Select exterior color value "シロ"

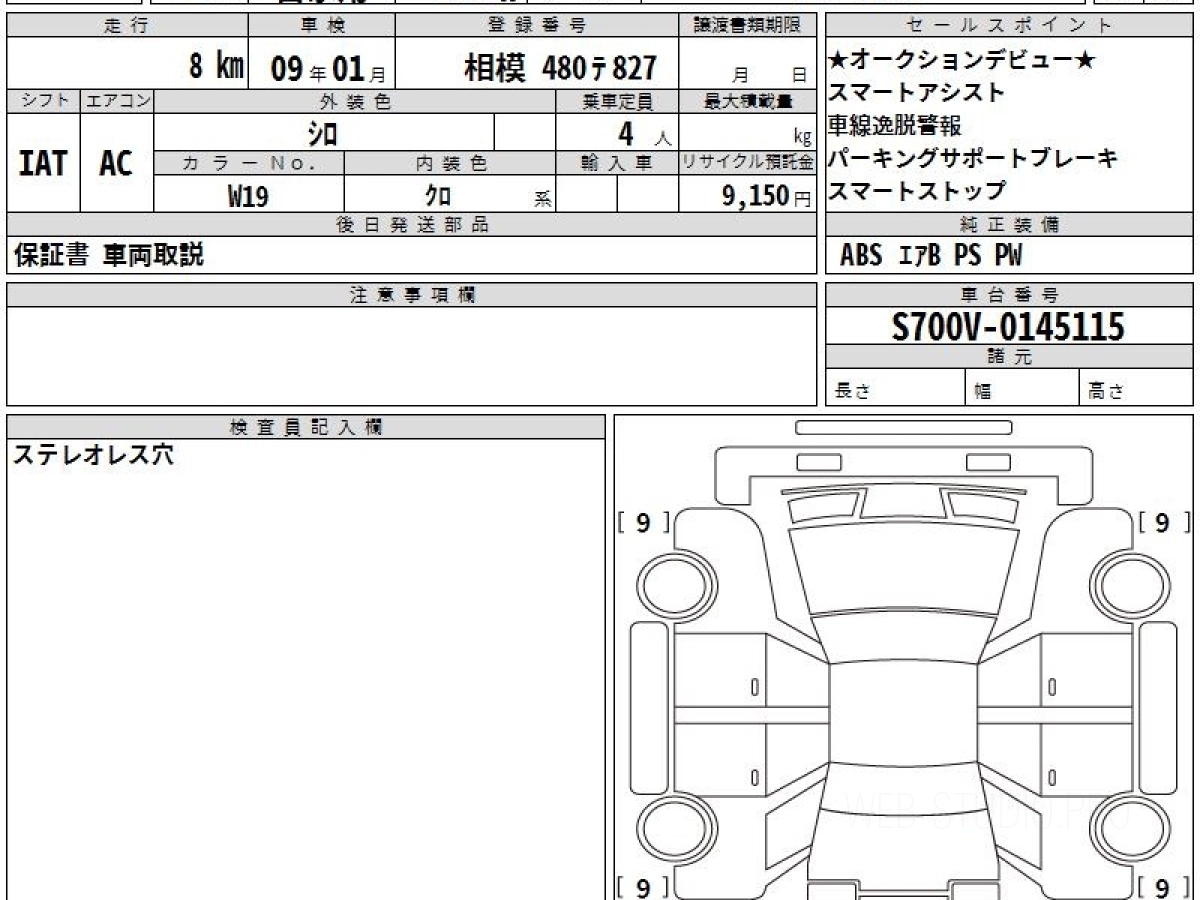click(322, 133)
